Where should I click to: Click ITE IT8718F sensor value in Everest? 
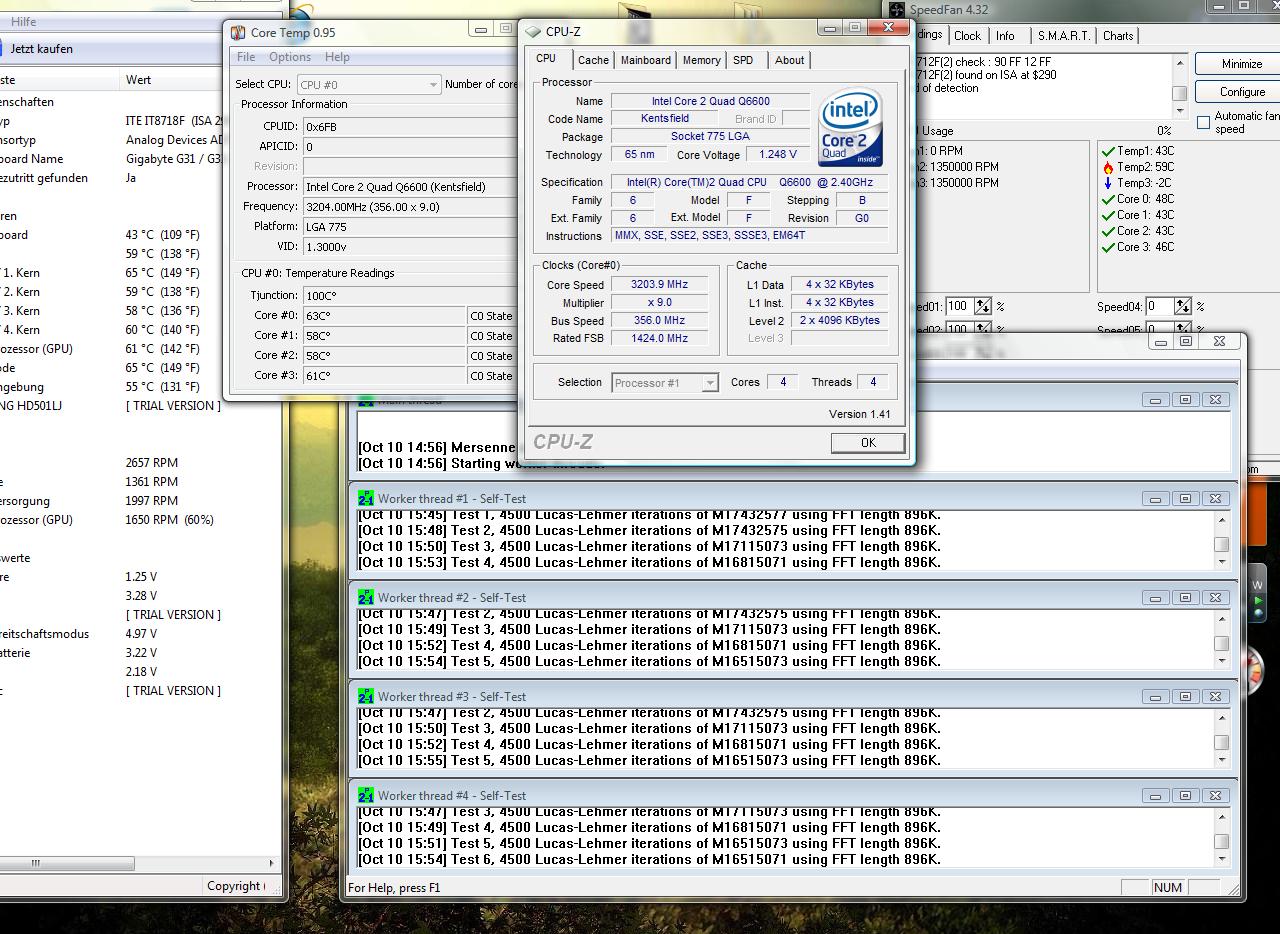point(174,121)
